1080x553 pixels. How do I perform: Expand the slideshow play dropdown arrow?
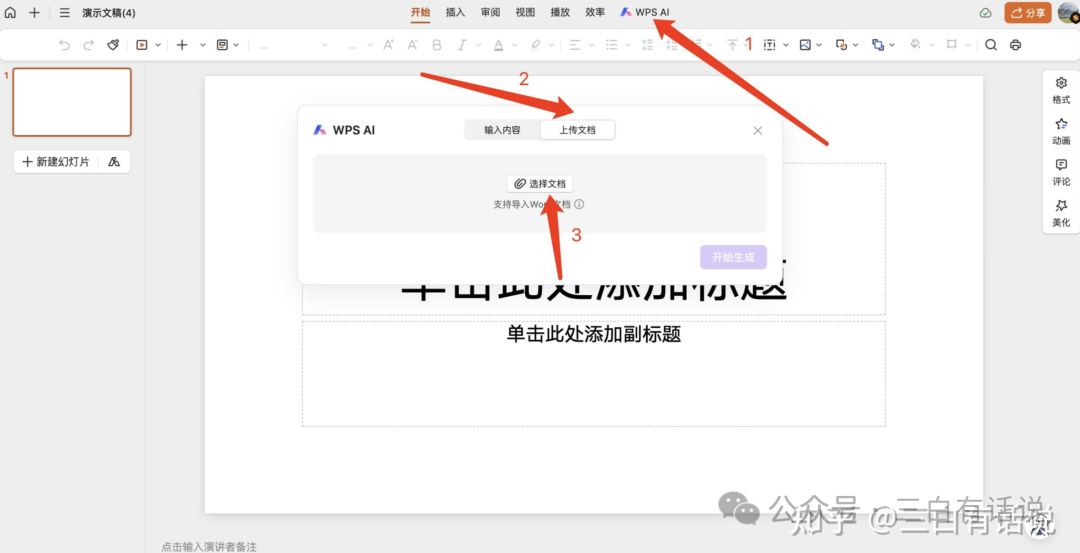coord(158,45)
